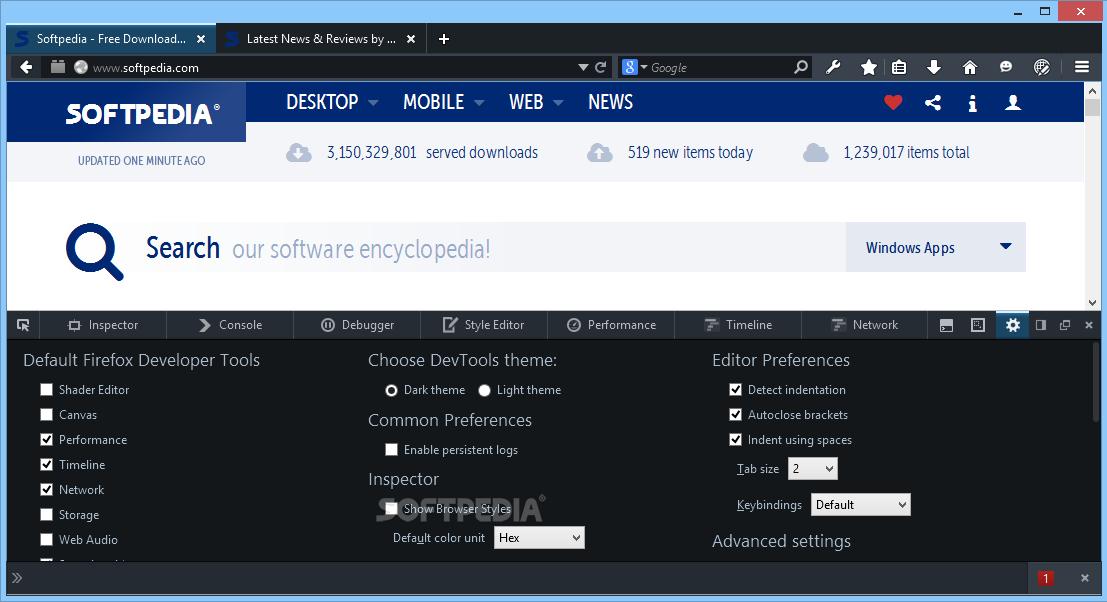Image resolution: width=1107 pixels, height=602 pixels.
Task: Select the Dark theme radio button
Action: coord(391,390)
